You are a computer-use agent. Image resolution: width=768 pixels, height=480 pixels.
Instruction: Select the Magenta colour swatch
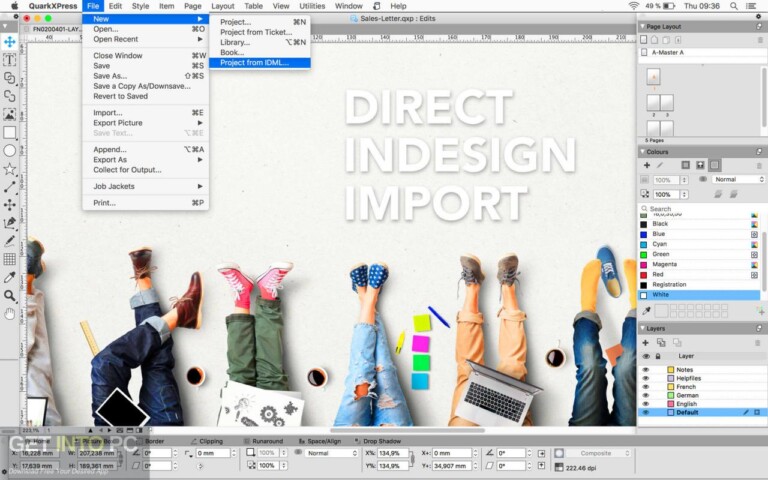644,264
